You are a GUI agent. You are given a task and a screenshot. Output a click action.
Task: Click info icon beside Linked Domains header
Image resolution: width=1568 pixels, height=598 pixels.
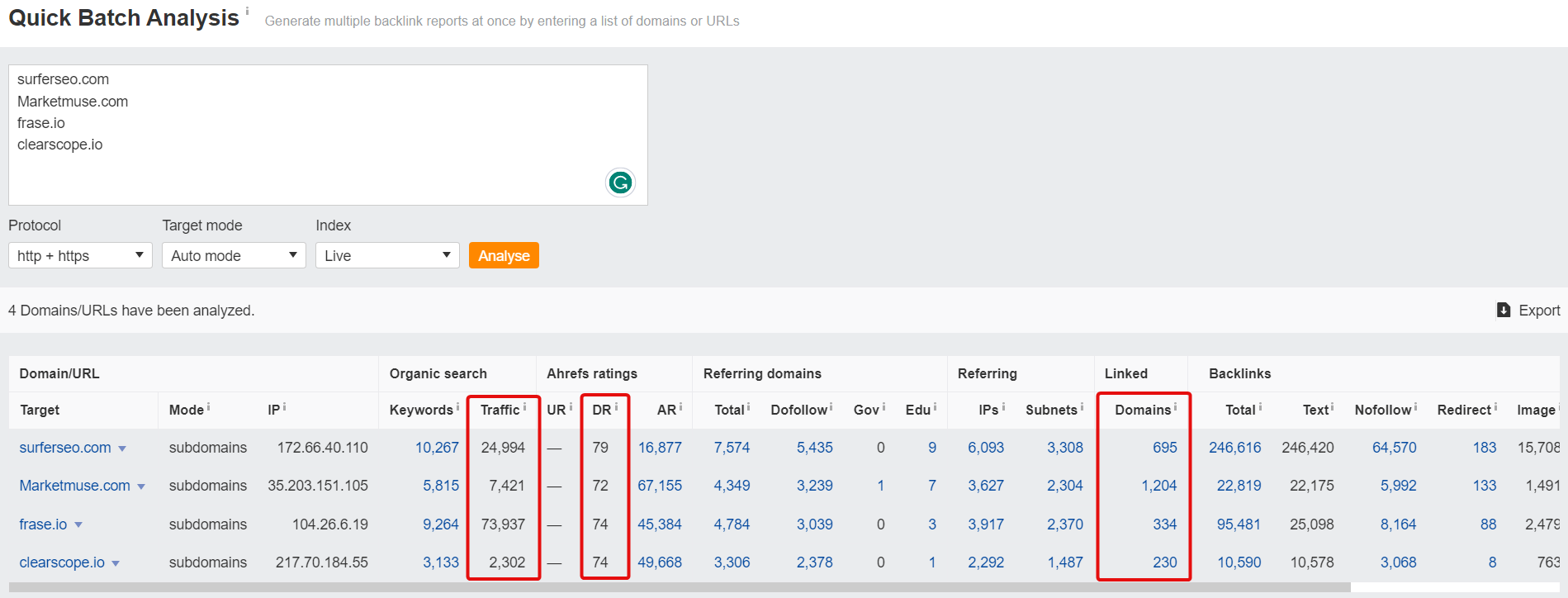[1176, 406]
